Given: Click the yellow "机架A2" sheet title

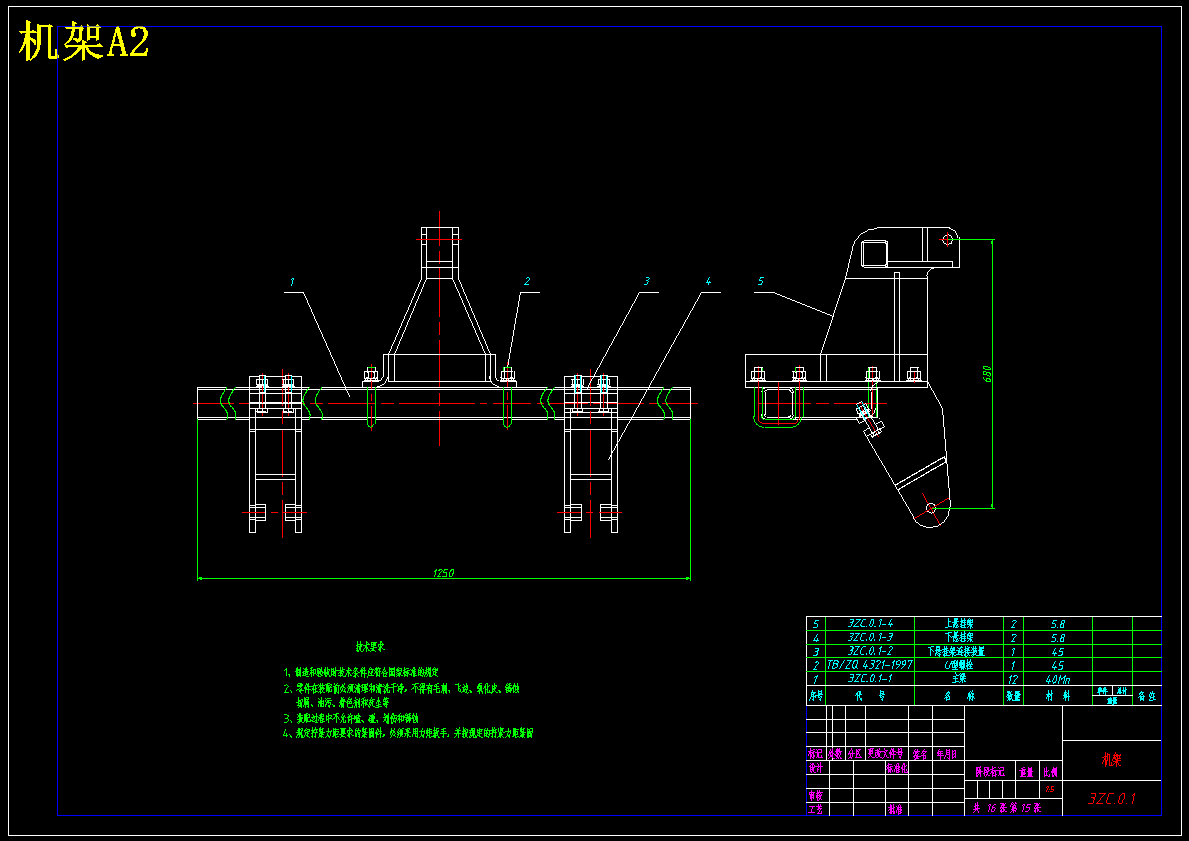Looking at the screenshot, I should pyautogui.click(x=84, y=42).
